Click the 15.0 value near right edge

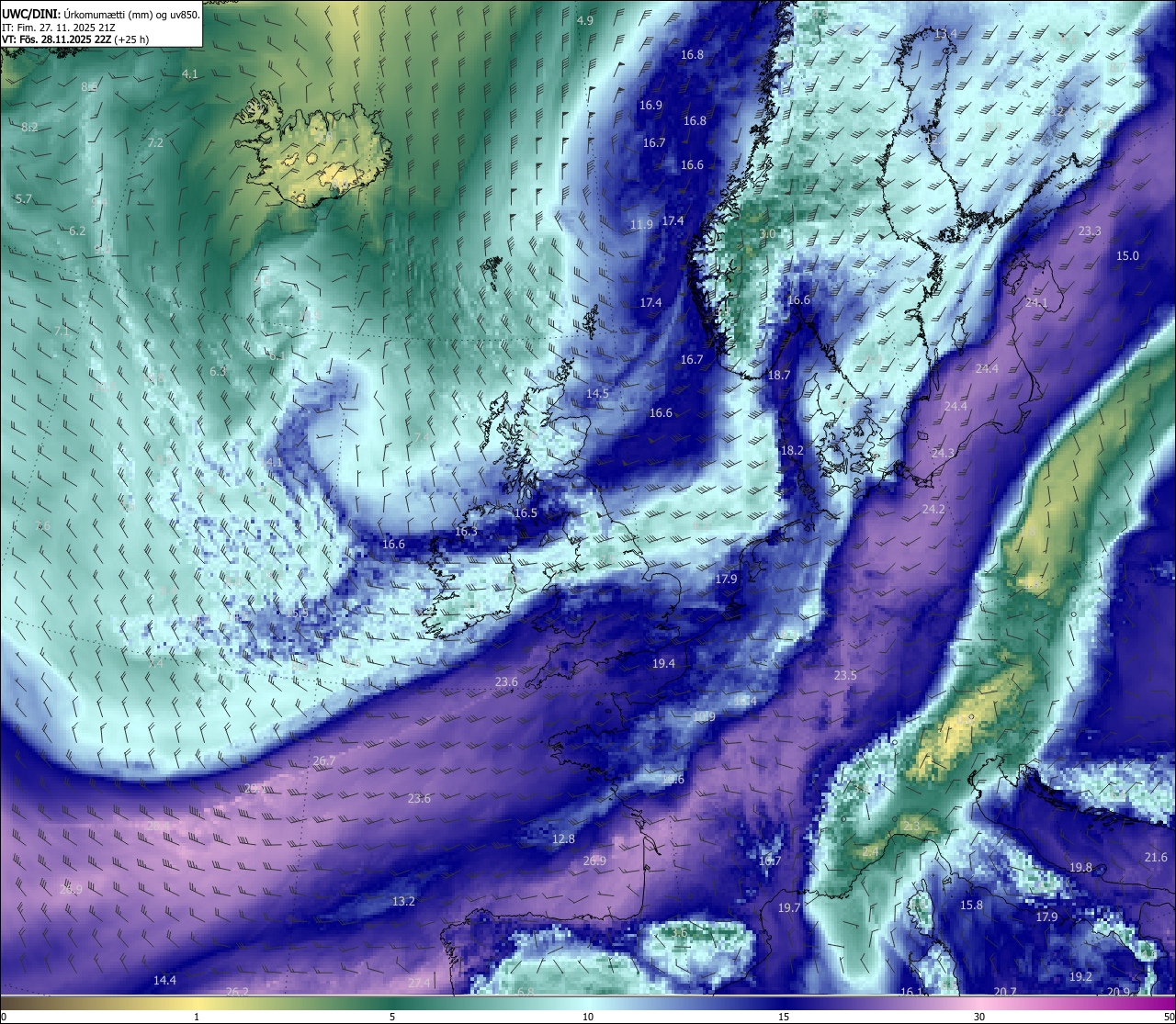1127,255
